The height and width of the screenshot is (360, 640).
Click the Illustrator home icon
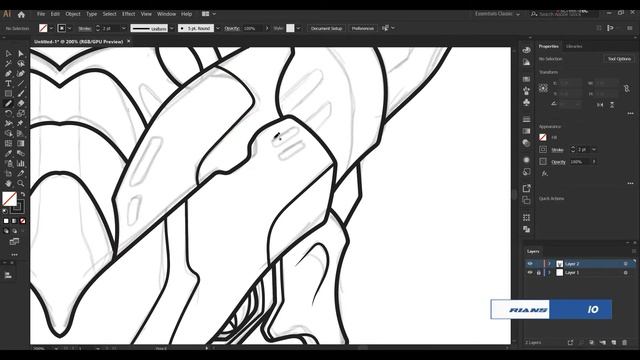pos(21,14)
